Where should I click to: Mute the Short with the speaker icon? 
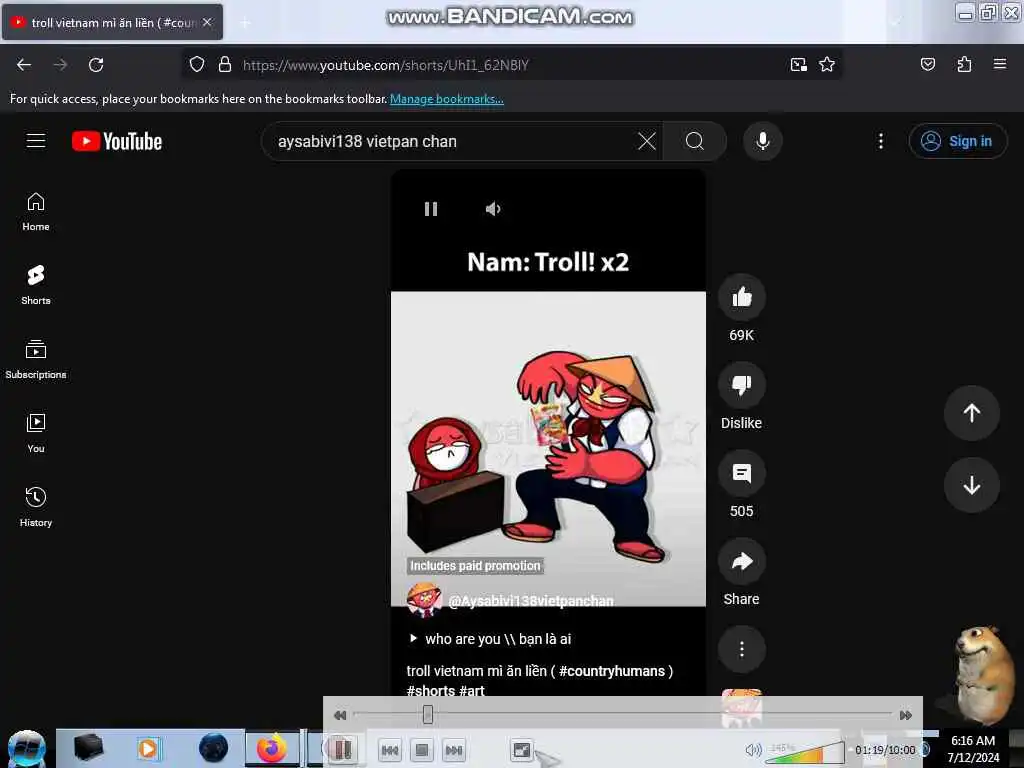(493, 209)
